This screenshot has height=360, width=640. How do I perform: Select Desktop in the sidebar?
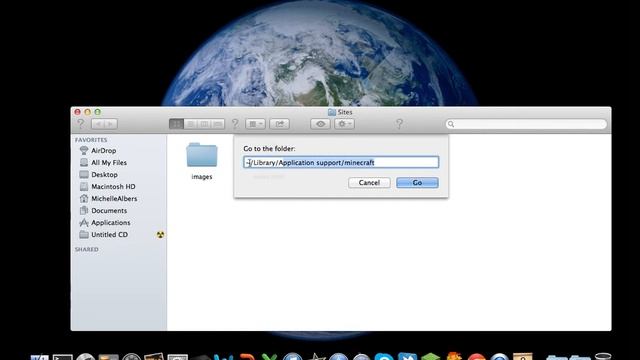pyautogui.click(x=104, y=174)
